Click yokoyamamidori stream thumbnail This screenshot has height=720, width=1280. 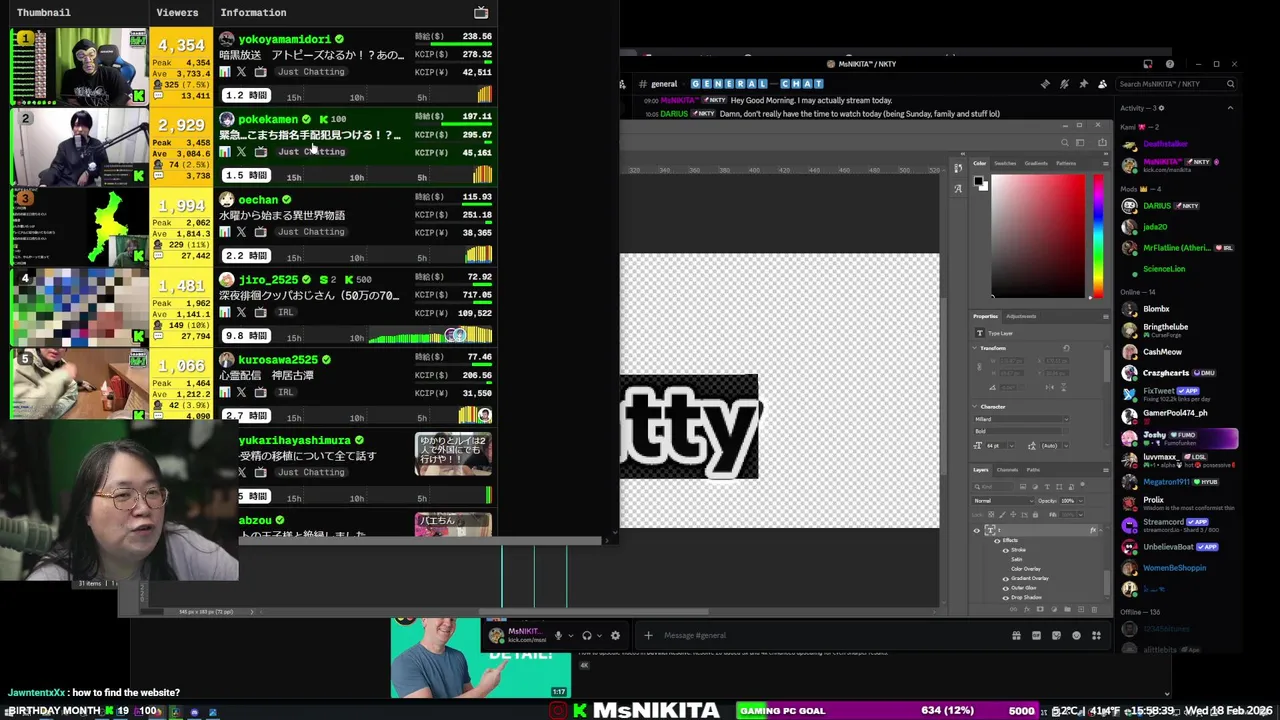point(79,66)
